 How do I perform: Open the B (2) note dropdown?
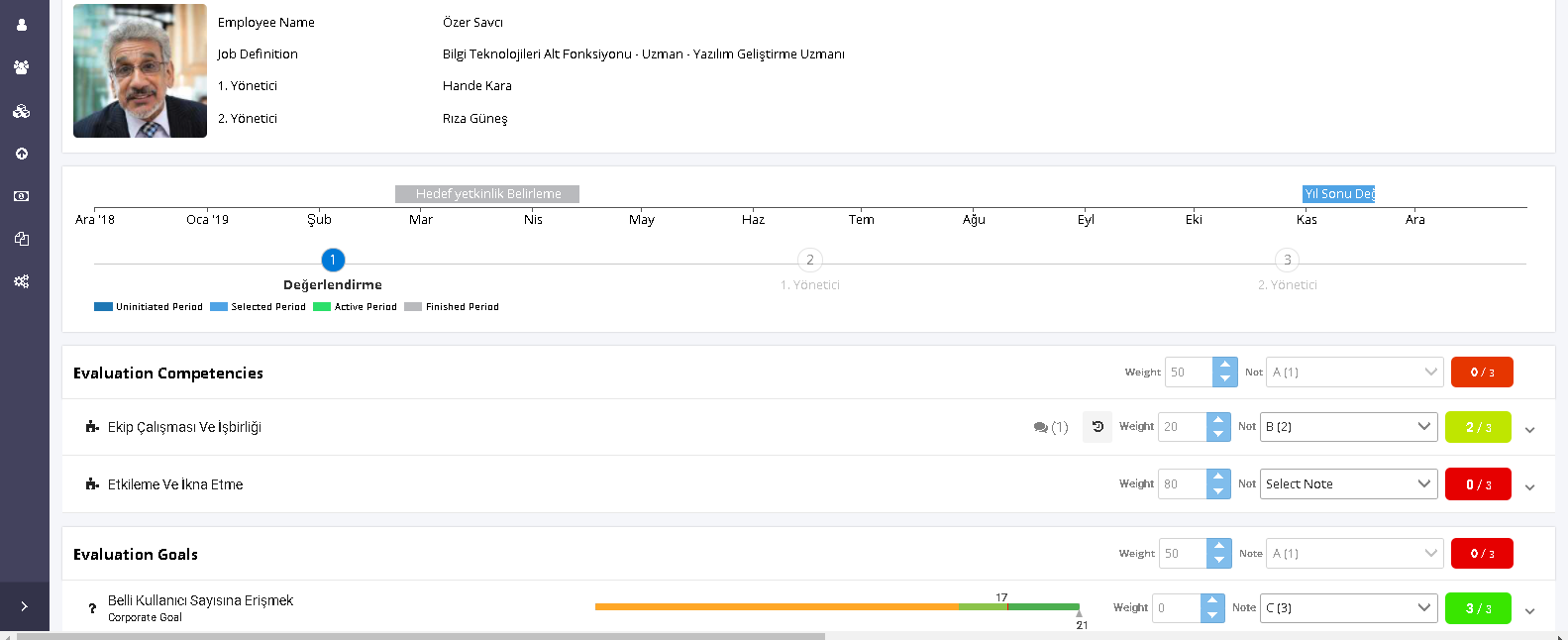click(x=1348, y=427)
